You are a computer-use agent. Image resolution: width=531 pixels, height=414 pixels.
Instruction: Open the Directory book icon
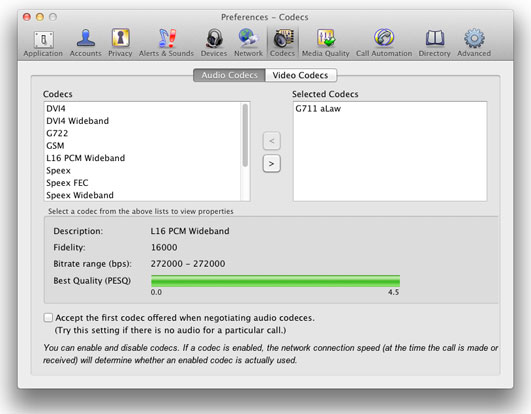pos(434,43)
